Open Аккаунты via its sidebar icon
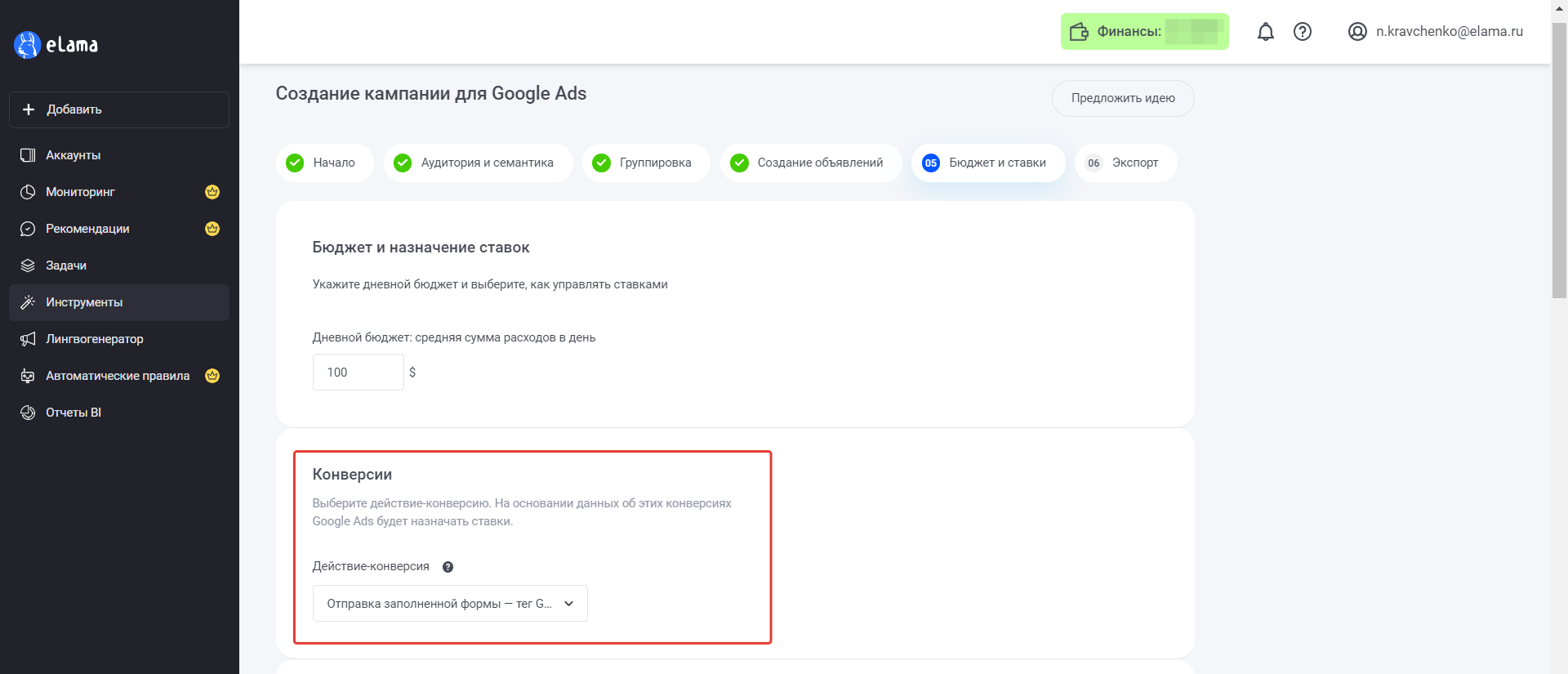This screenshot has height=674, width=1568. [x=28, y=155]
